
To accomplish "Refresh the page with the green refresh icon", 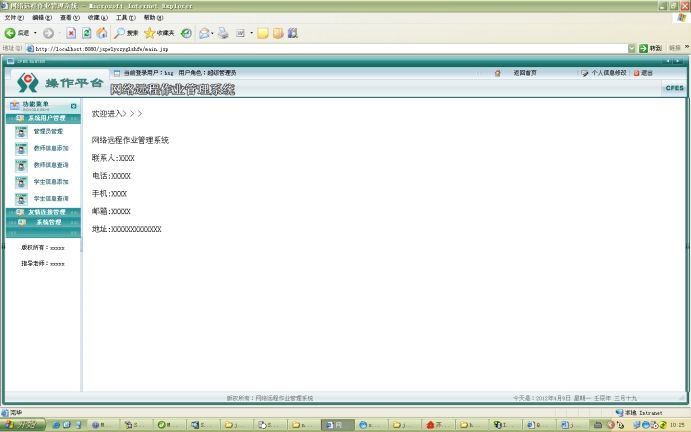I will tap(86, 33).
